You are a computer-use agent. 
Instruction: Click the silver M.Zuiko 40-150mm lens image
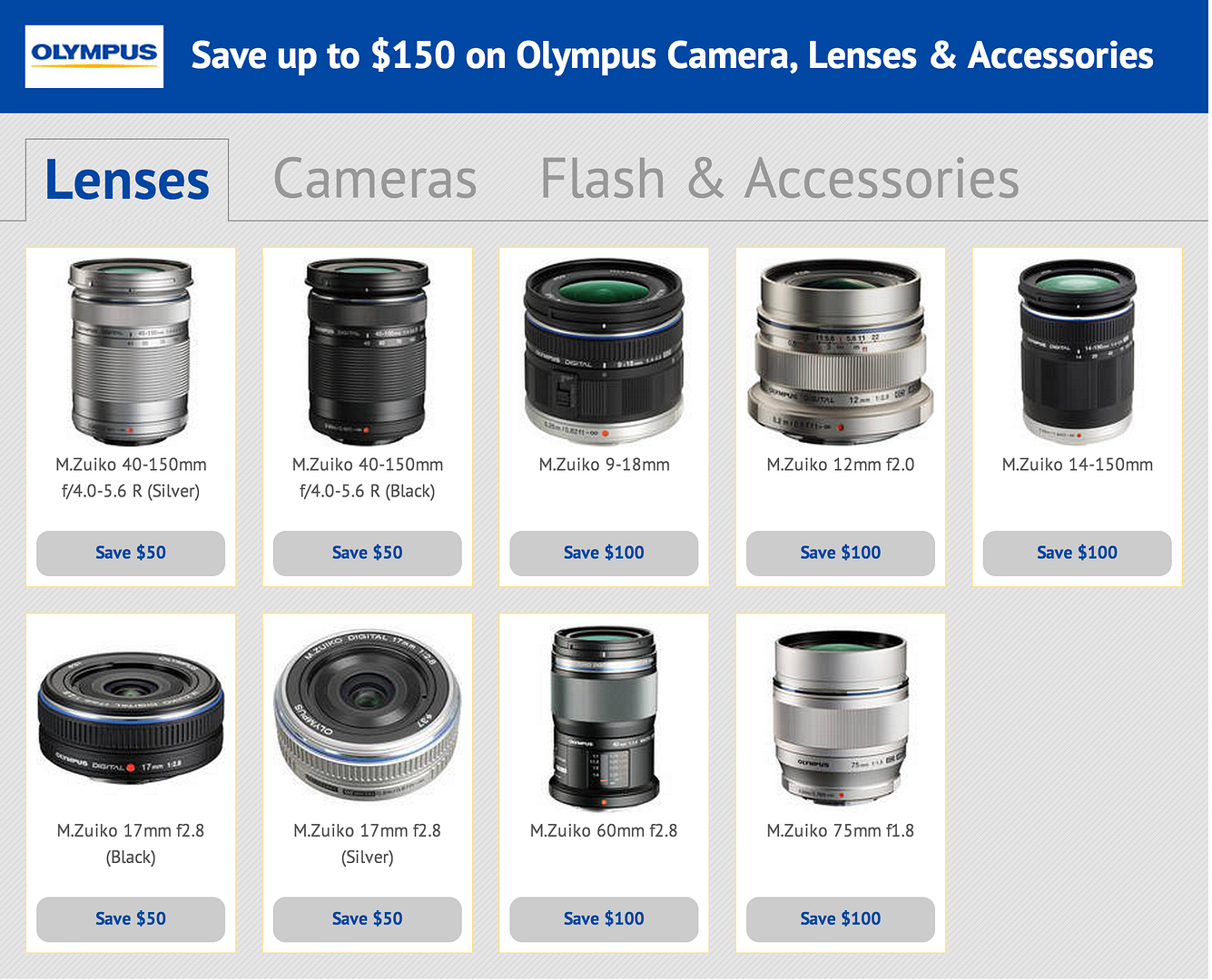(x=131, y=352)
